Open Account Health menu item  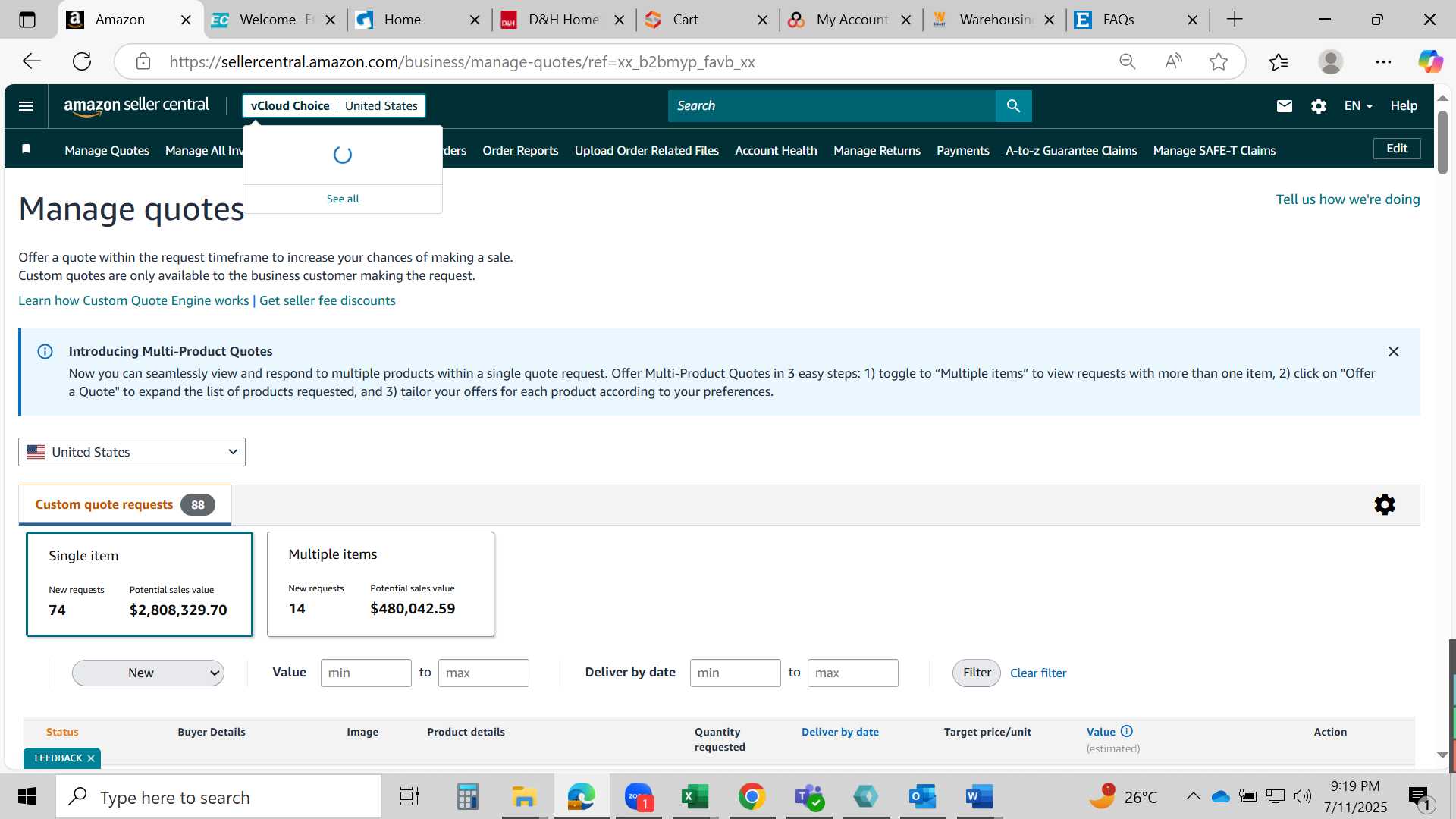[x=776, y=150]
